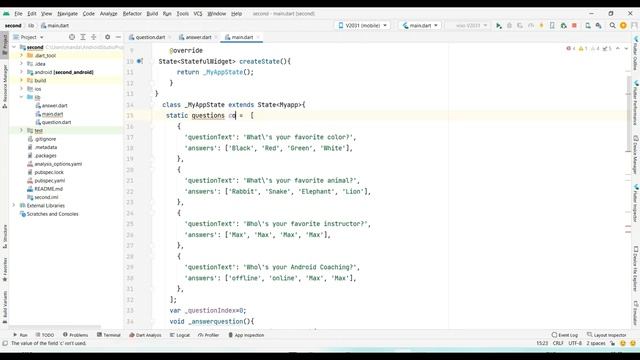Toggle the Build Variants side tab

4,307
